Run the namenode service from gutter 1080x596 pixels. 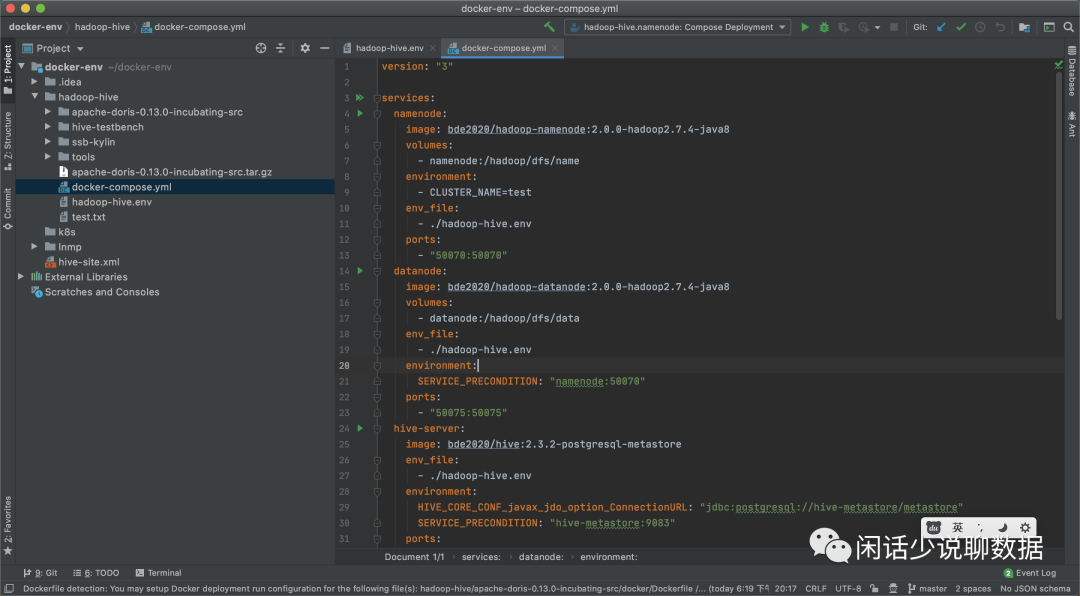(x=360, y=114)
